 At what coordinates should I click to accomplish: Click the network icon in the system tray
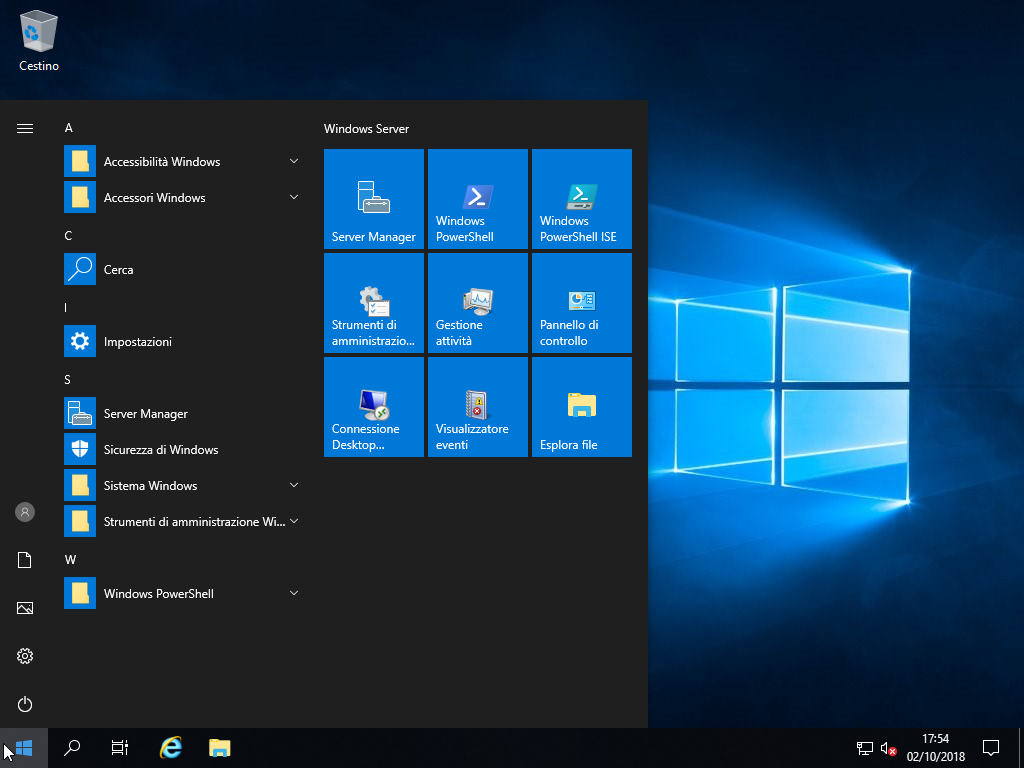click(x=865, y=748)
